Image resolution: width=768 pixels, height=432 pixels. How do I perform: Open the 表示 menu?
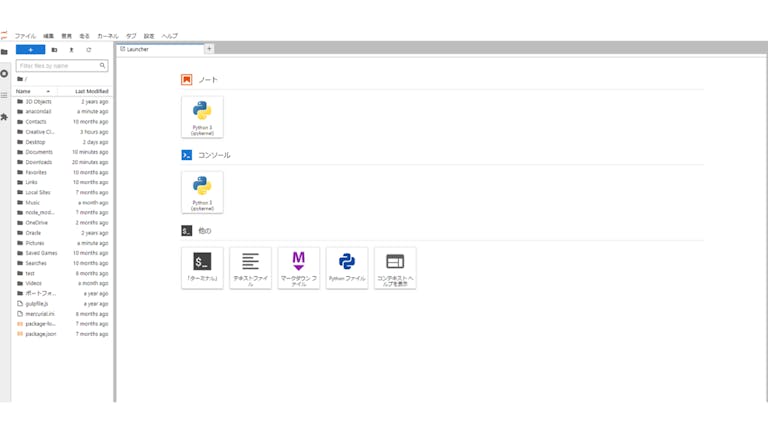click(67, 36)
